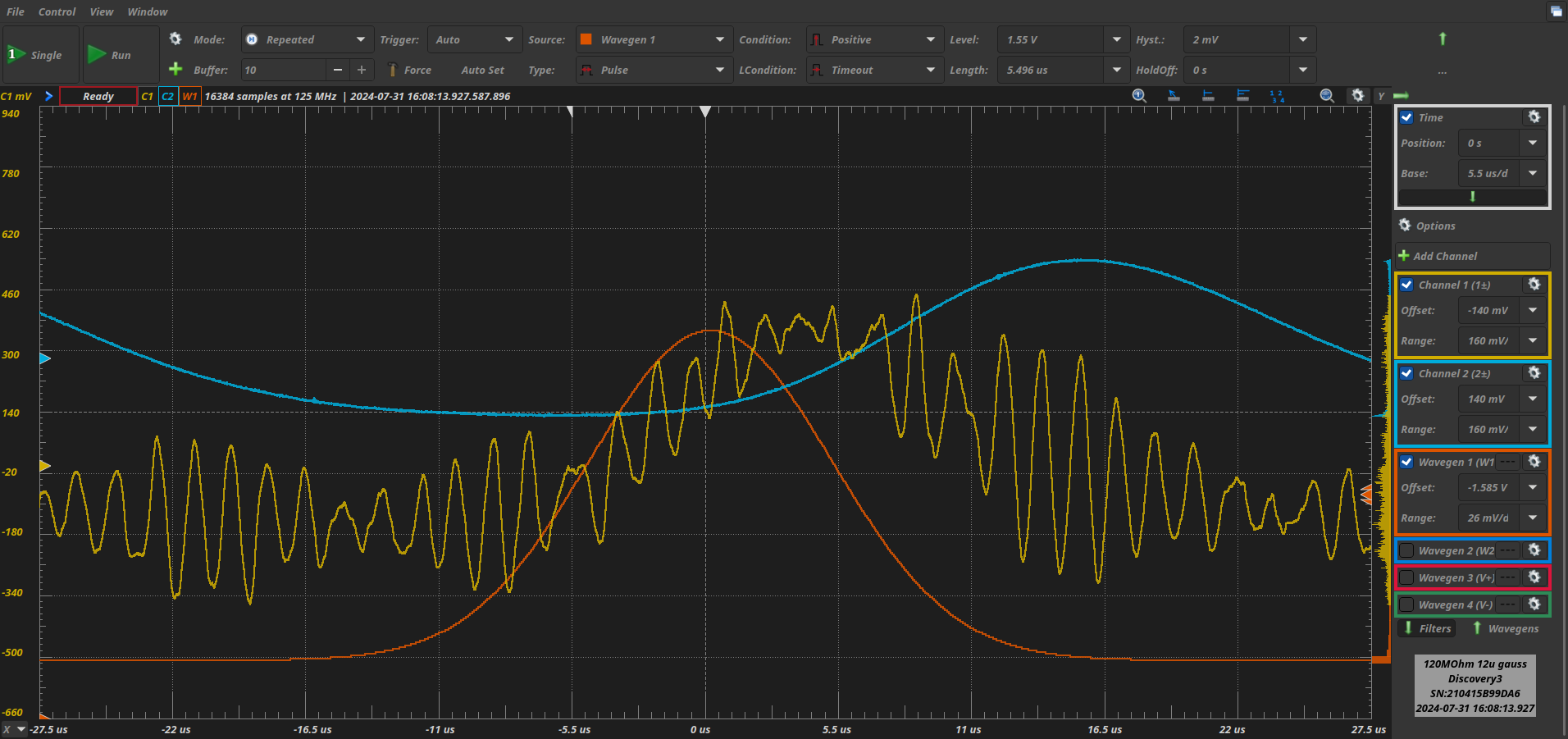
Task: Open Level dropdown arrow beside 1.55 V
Action: pos(1116,39)
